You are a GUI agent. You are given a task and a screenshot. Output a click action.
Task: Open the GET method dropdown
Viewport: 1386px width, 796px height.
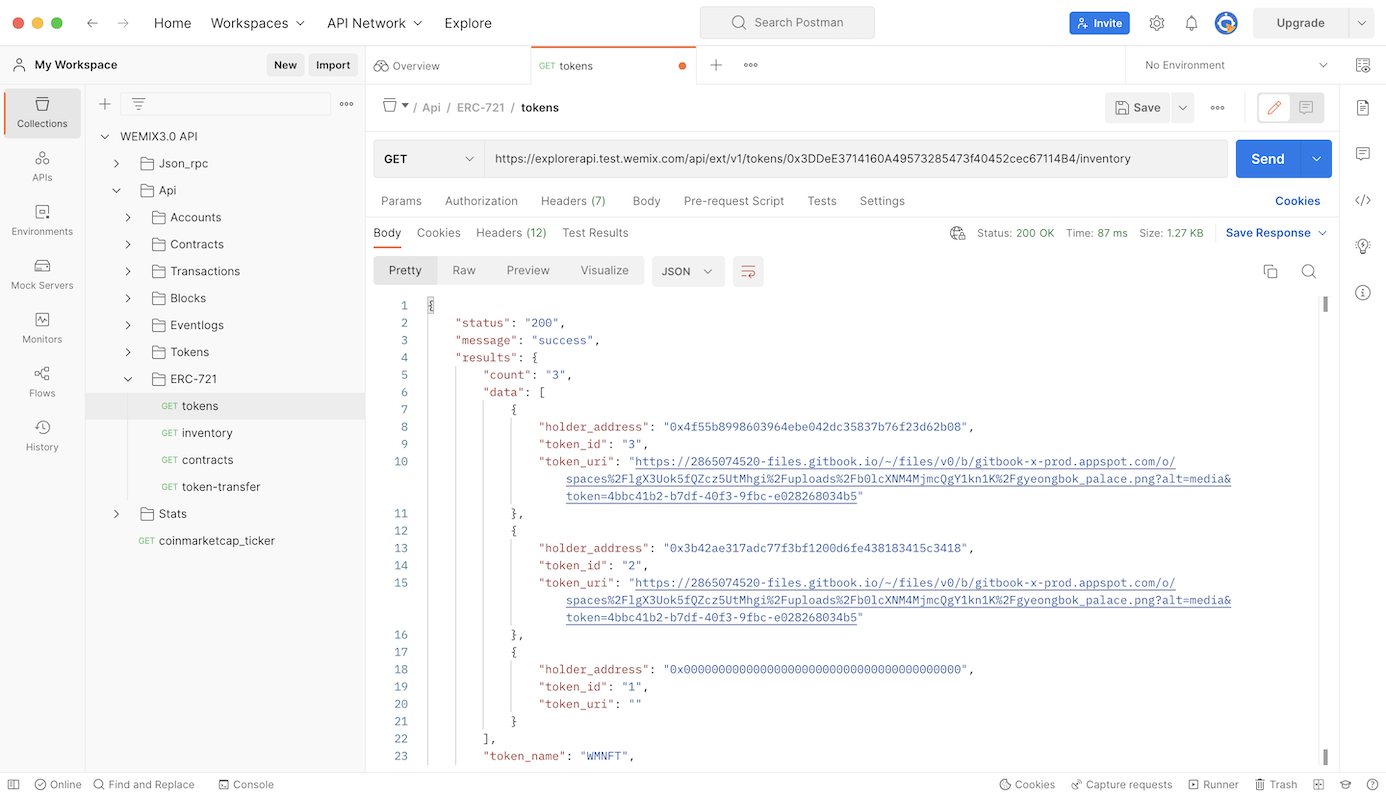pos(429,159)
